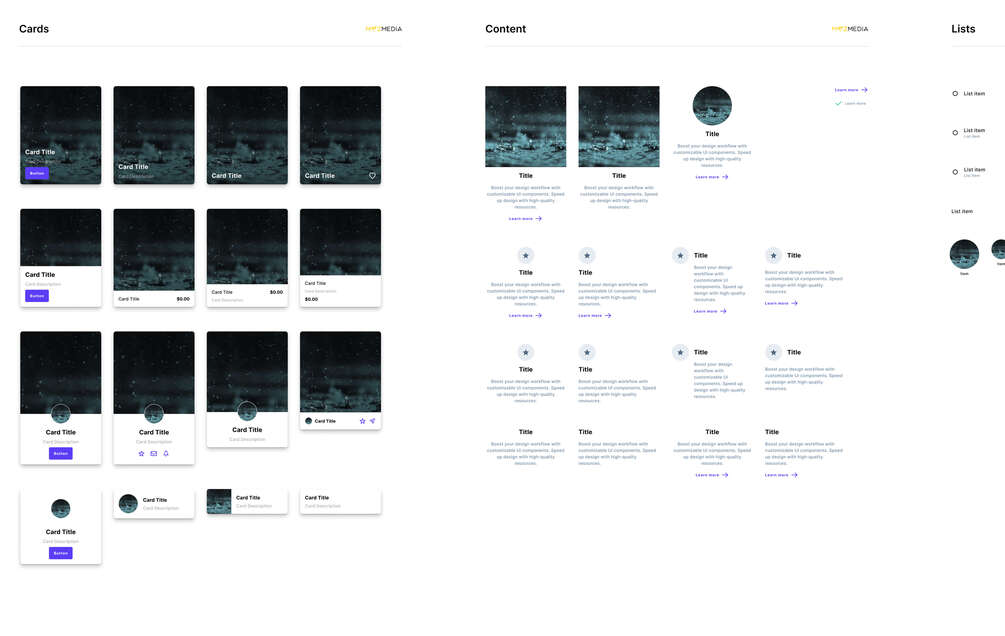The height and width of the screenshot is (636, 1005).
Task: Click the star icon beside the envelope icon
Action: tap(142, 453)
